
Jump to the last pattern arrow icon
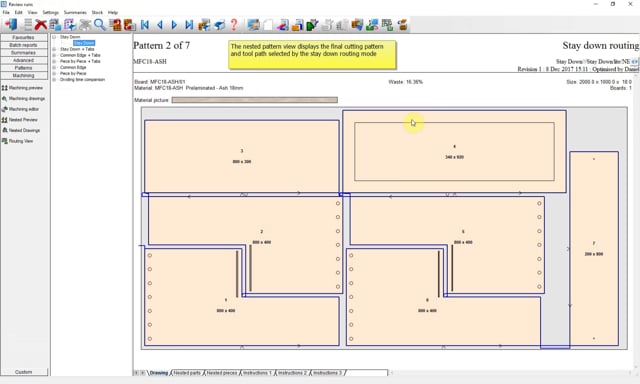(189, 25)
